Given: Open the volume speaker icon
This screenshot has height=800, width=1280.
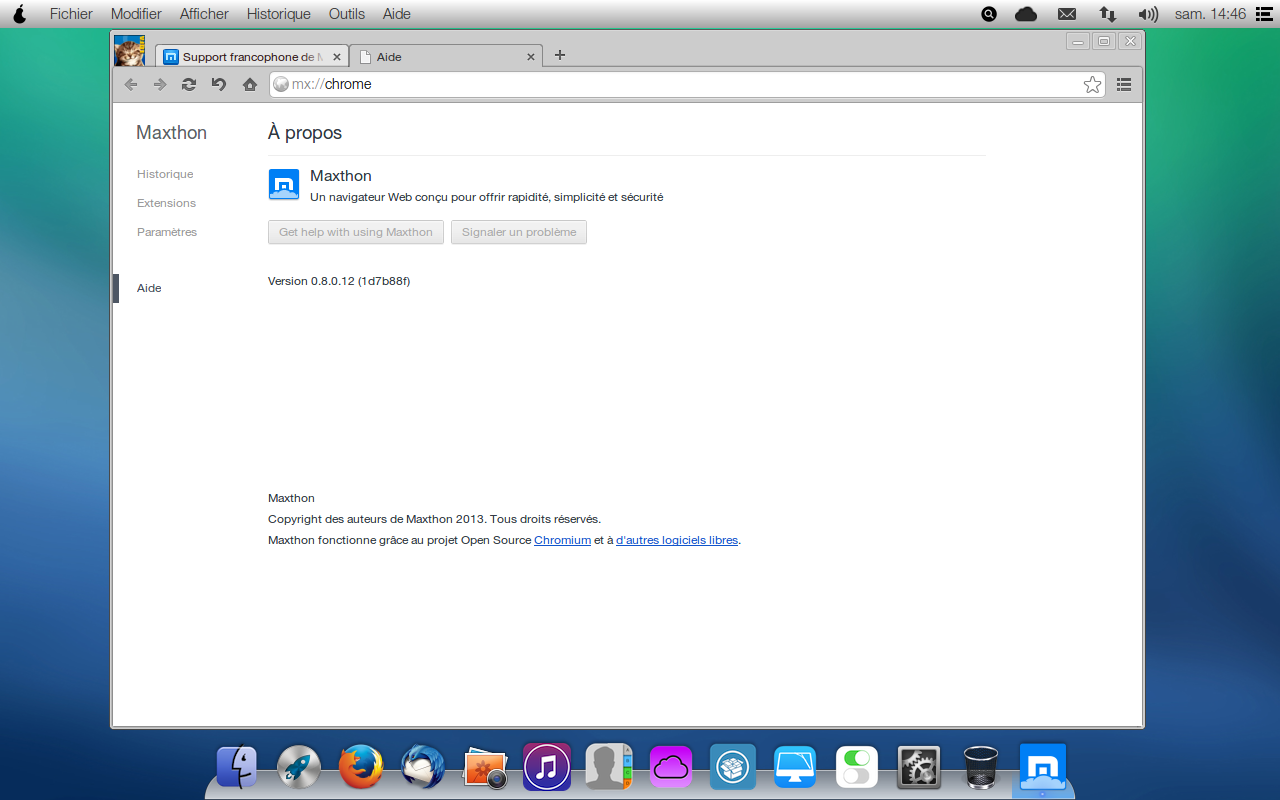Looking at the screenshot, I should (1148, 14).
